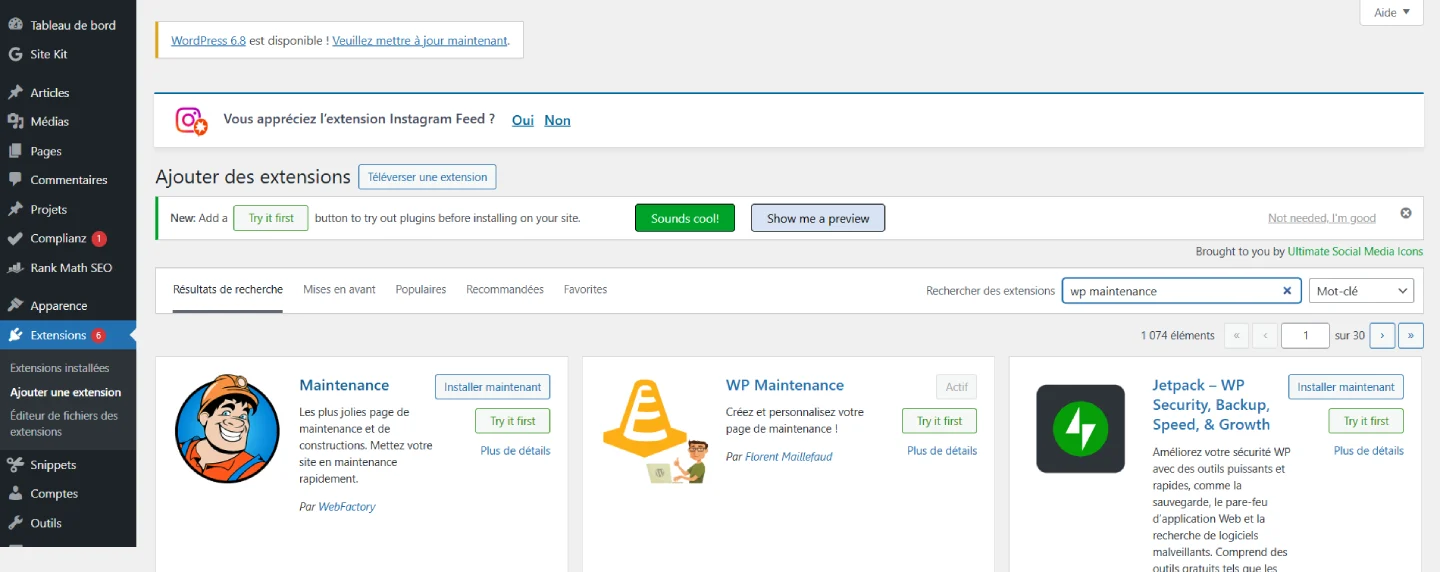1440x572 pixels.
Task: Click the Comptes user icon
Action: (15, 493)
